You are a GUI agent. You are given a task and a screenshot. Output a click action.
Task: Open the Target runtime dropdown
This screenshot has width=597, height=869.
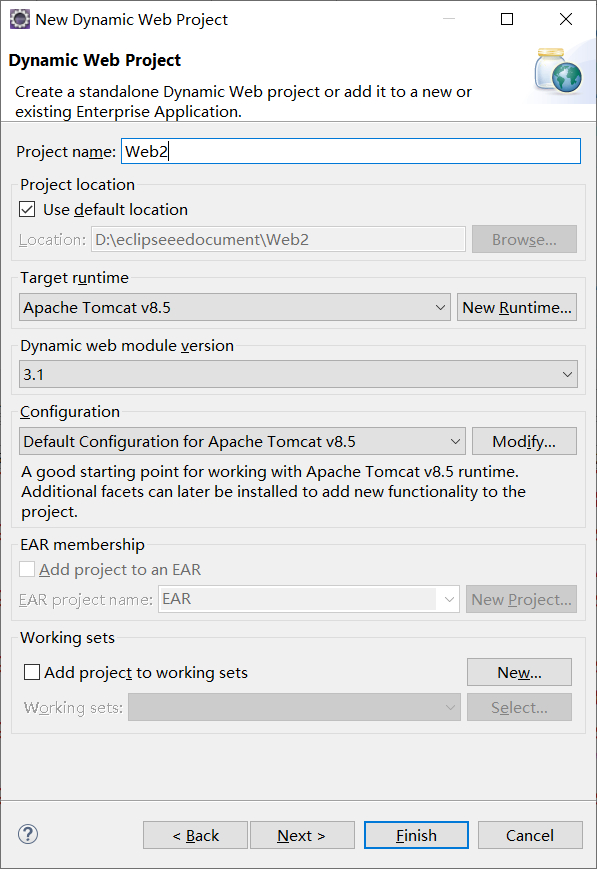235,307
